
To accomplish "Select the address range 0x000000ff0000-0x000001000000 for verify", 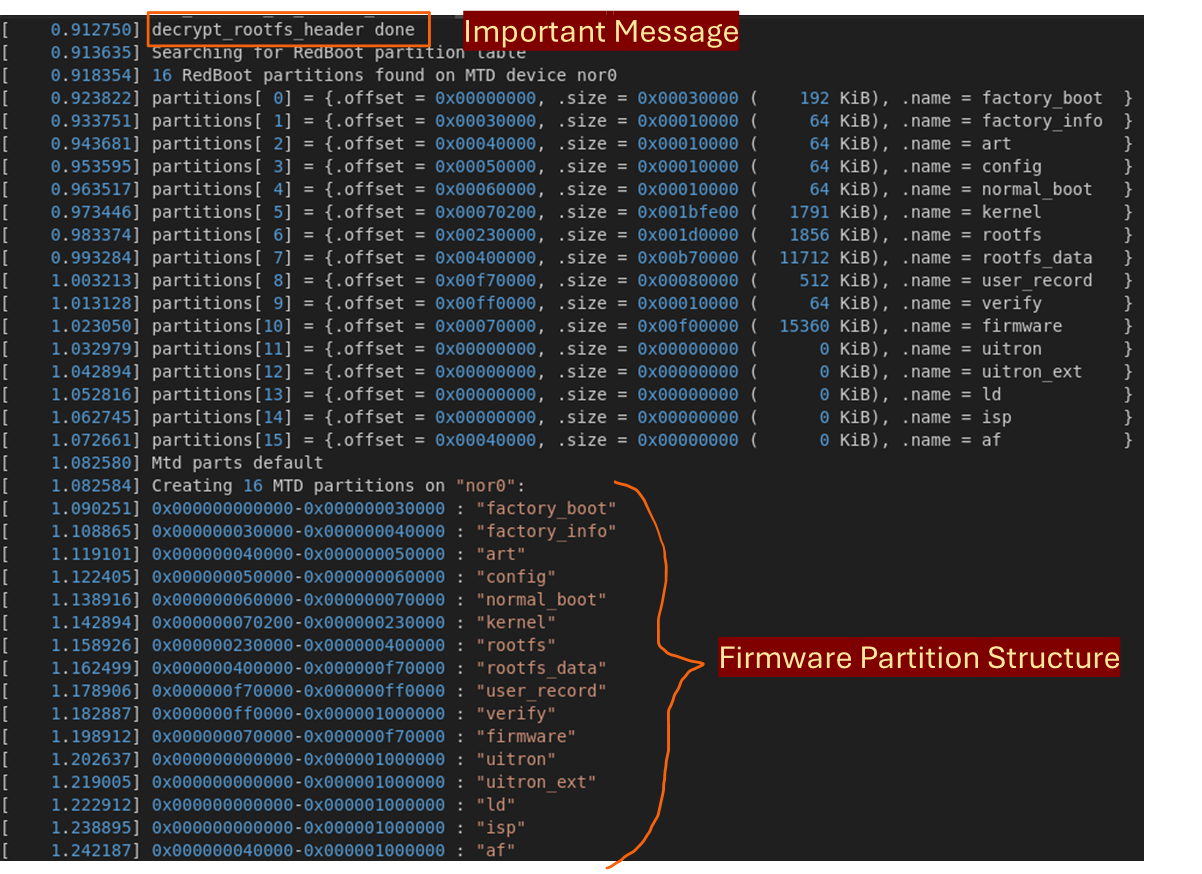I will pos(298,714).
